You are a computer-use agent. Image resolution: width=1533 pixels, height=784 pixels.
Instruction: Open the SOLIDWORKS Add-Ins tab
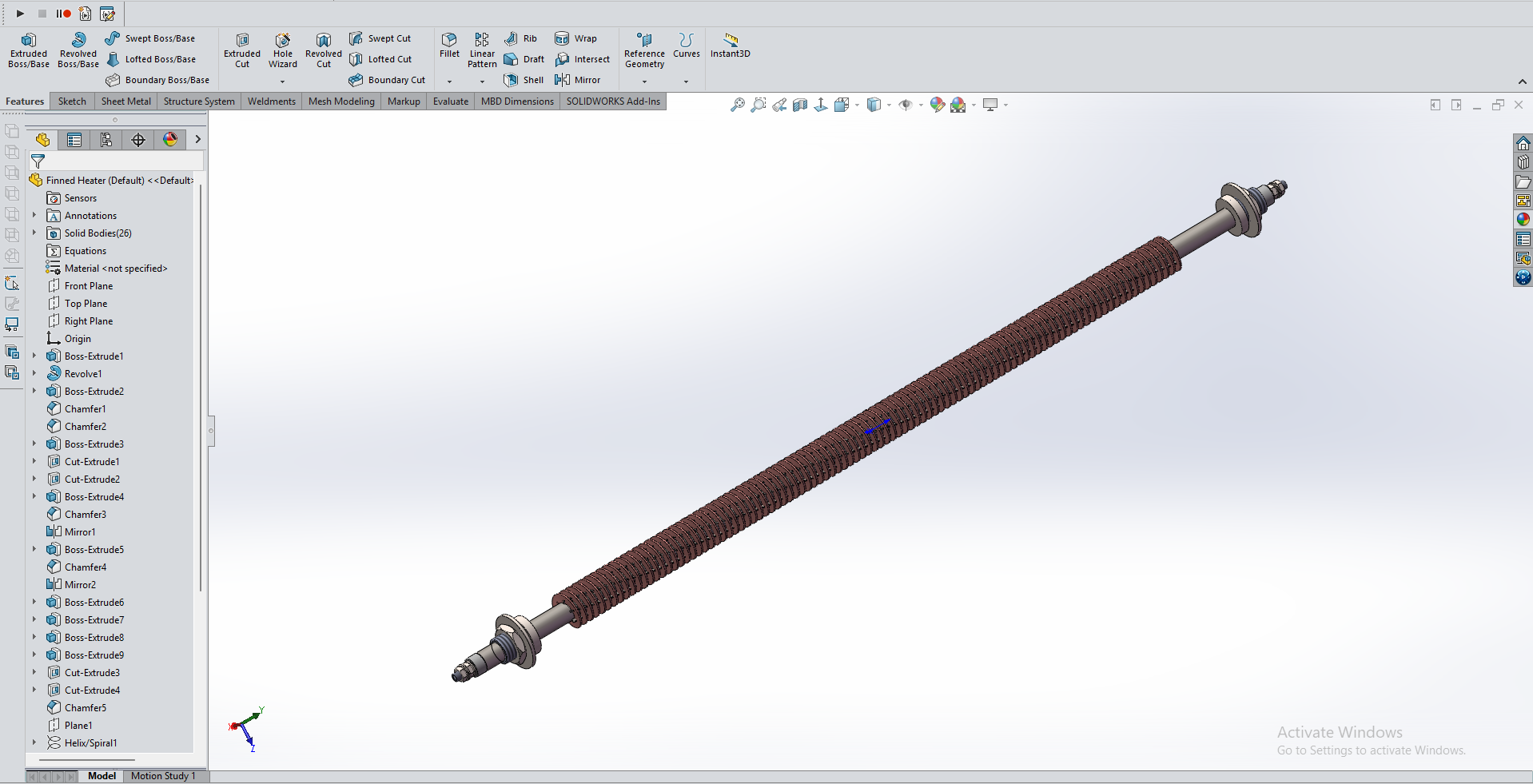pos(613,101)
